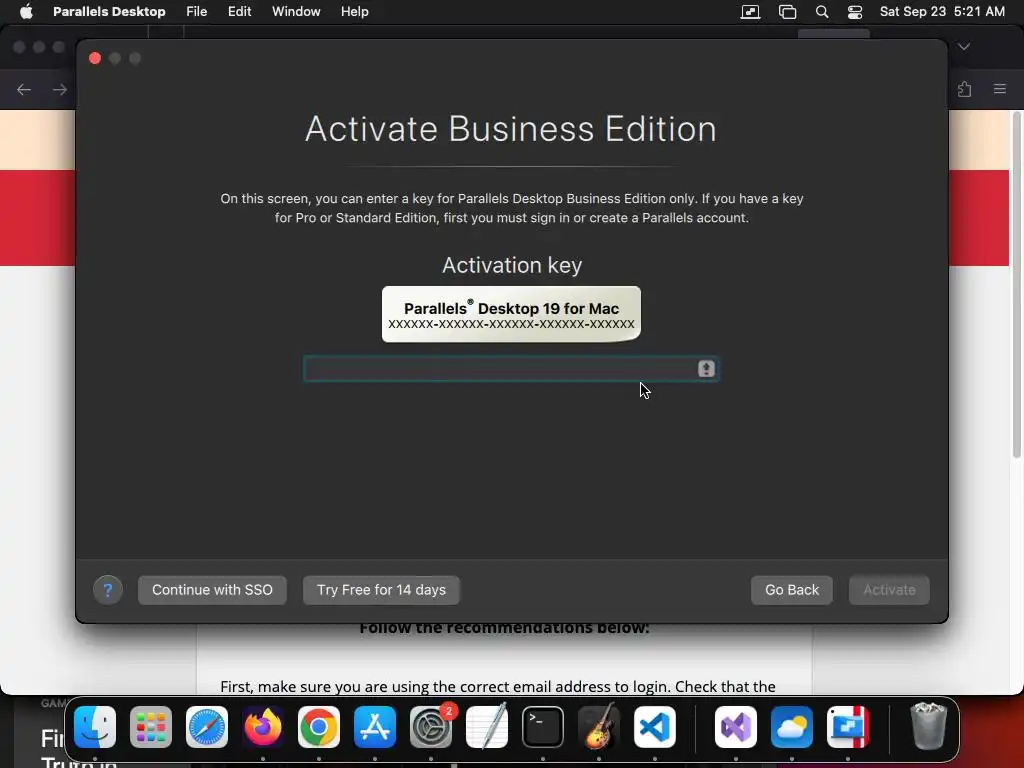
Task: Open Visual Studio from the dock
Action: tap(736, 727)
